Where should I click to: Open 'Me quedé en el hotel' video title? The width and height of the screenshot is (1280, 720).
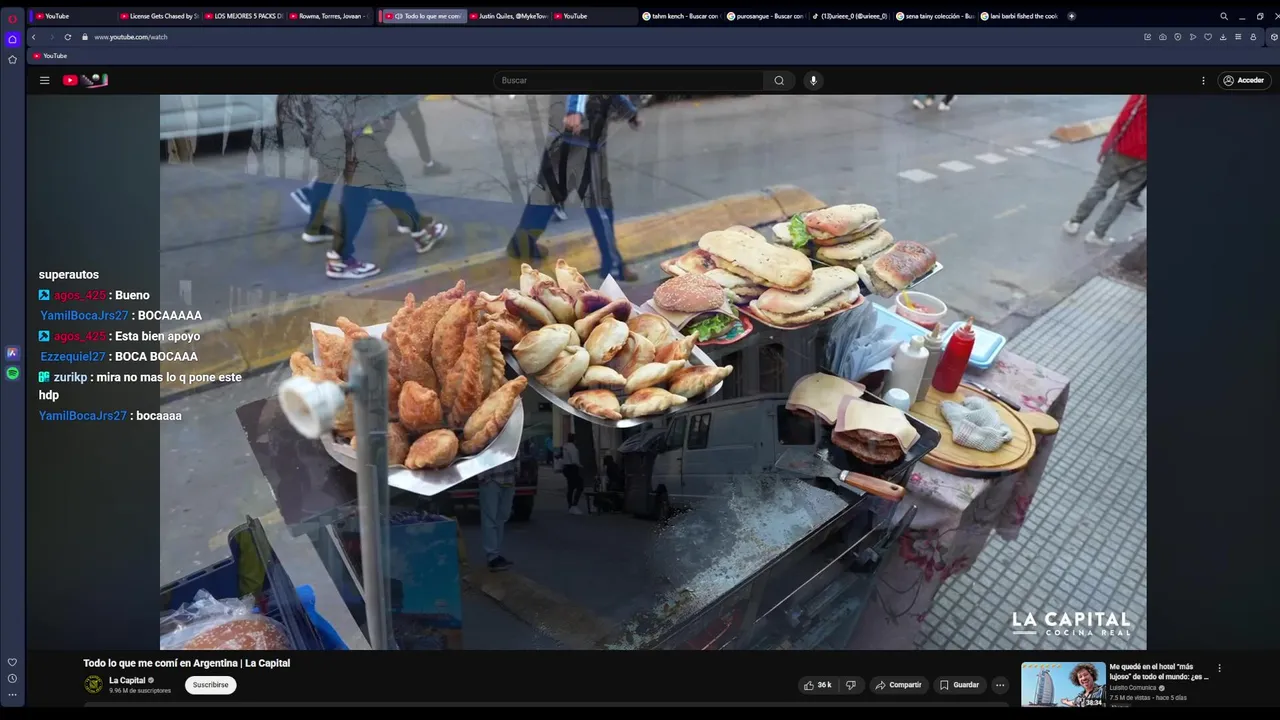click(1159, 671)
